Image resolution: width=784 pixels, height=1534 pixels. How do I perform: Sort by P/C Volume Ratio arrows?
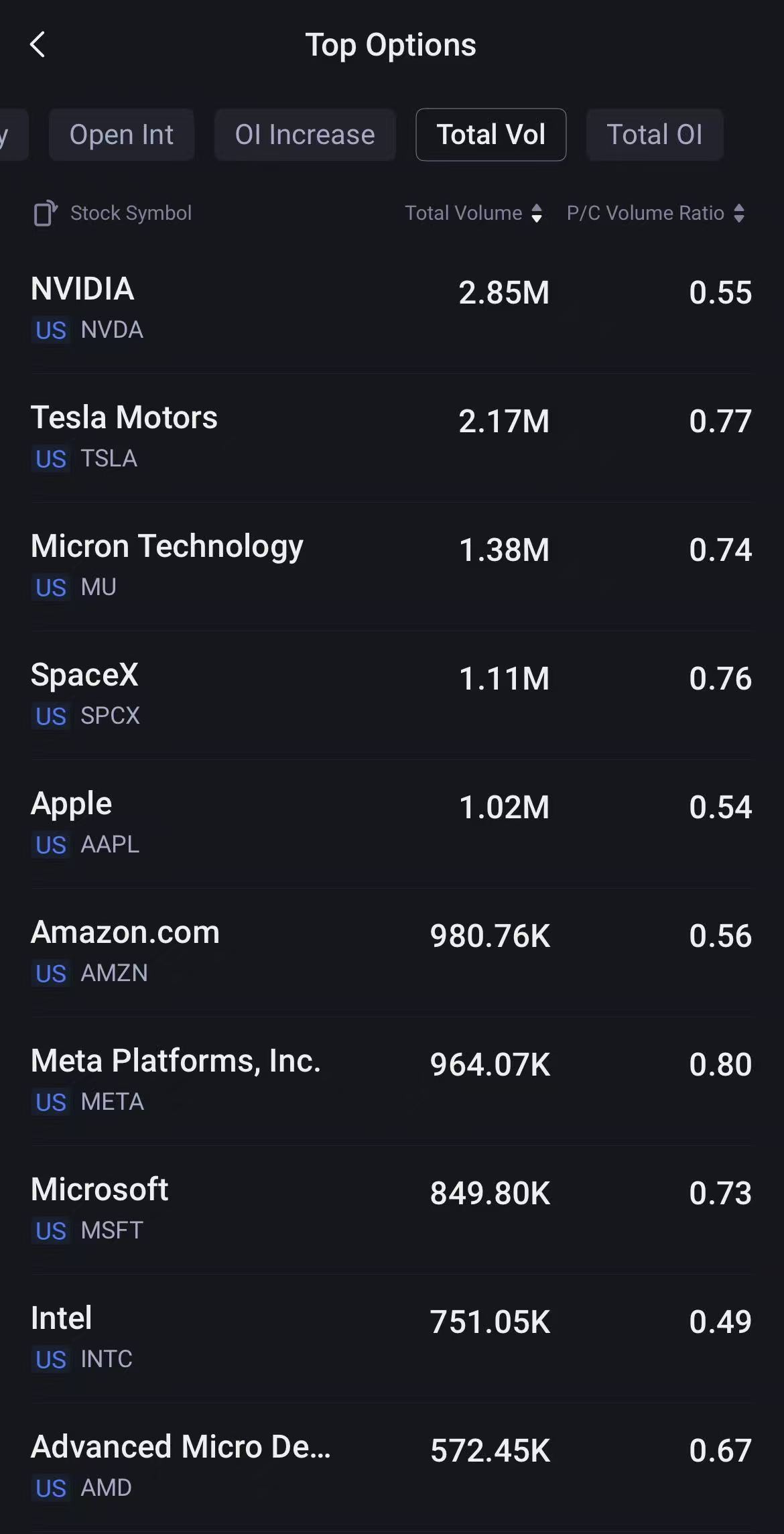pyautogui.click(x=738, y=213)
